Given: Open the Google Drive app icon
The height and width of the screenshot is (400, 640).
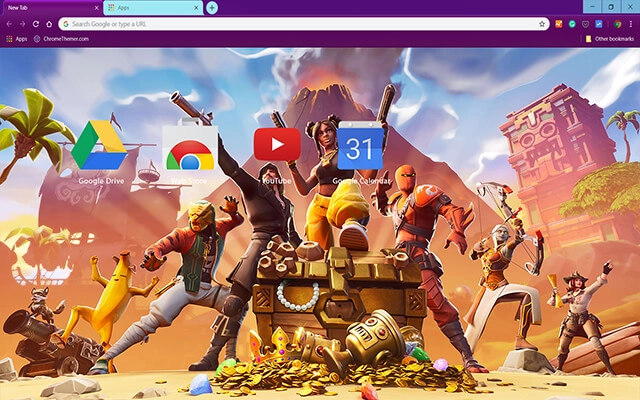Looking at the screenshot, I should [99, 145].
